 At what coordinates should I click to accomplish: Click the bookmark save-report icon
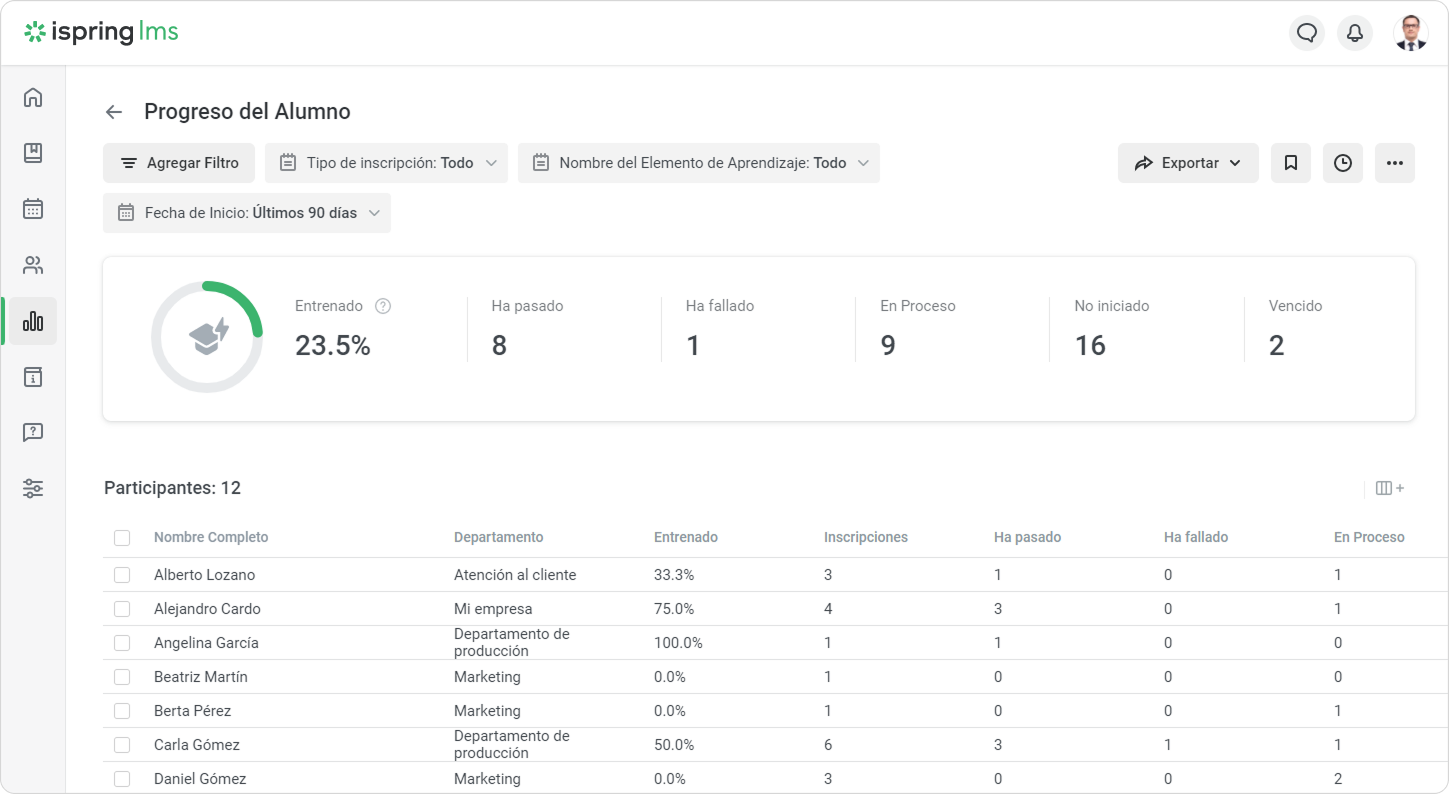pos(1291,163)
